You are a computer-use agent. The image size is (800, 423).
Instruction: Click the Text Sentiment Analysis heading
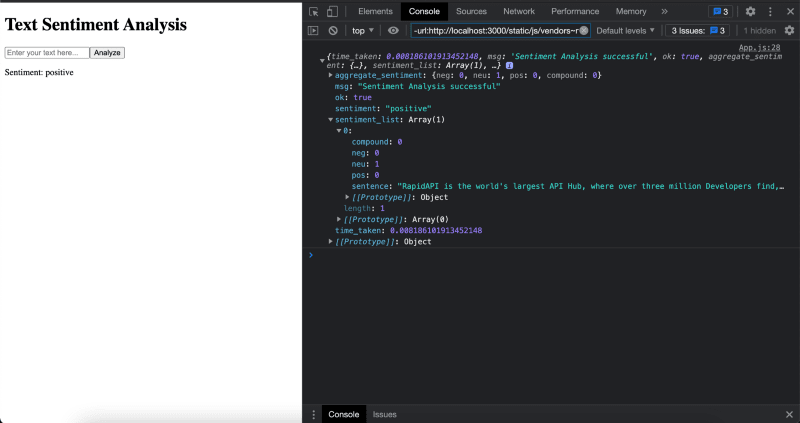pyautogui.click(x=95, y=24)
